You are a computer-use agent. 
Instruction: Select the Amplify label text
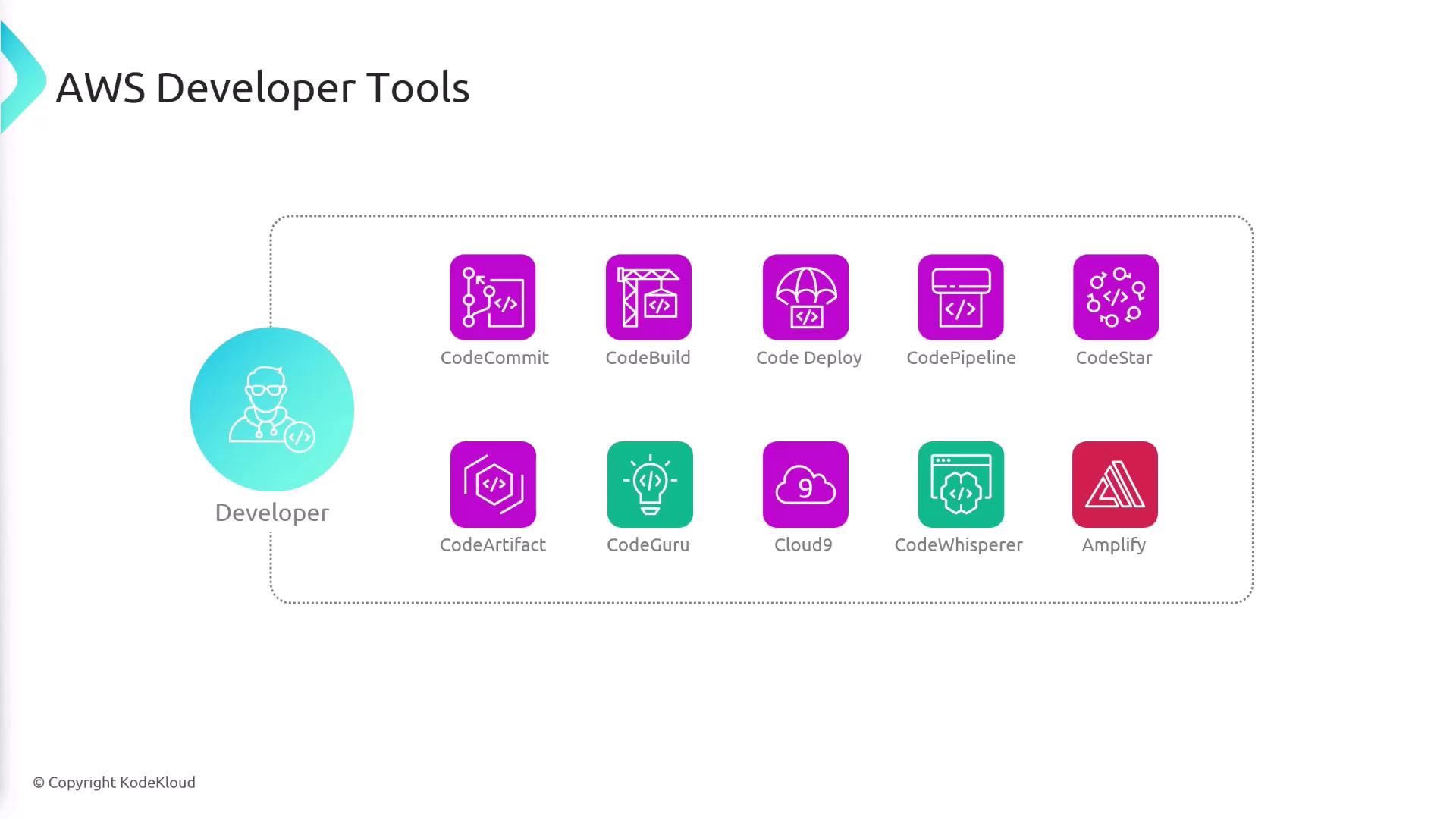pos(1113,545)
